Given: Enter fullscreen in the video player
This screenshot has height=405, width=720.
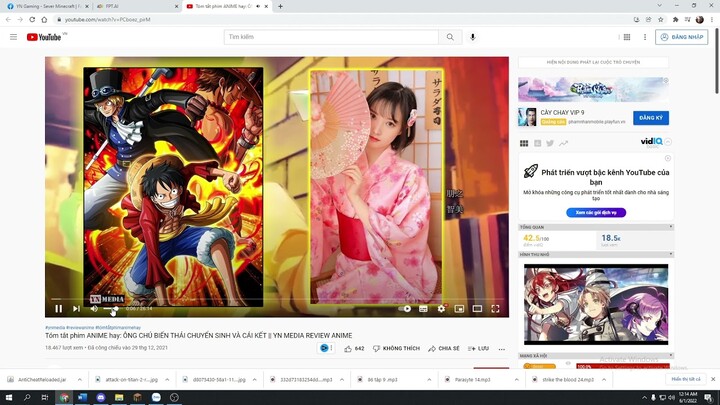Looking at the screenshot, I should tap(495, 309).
